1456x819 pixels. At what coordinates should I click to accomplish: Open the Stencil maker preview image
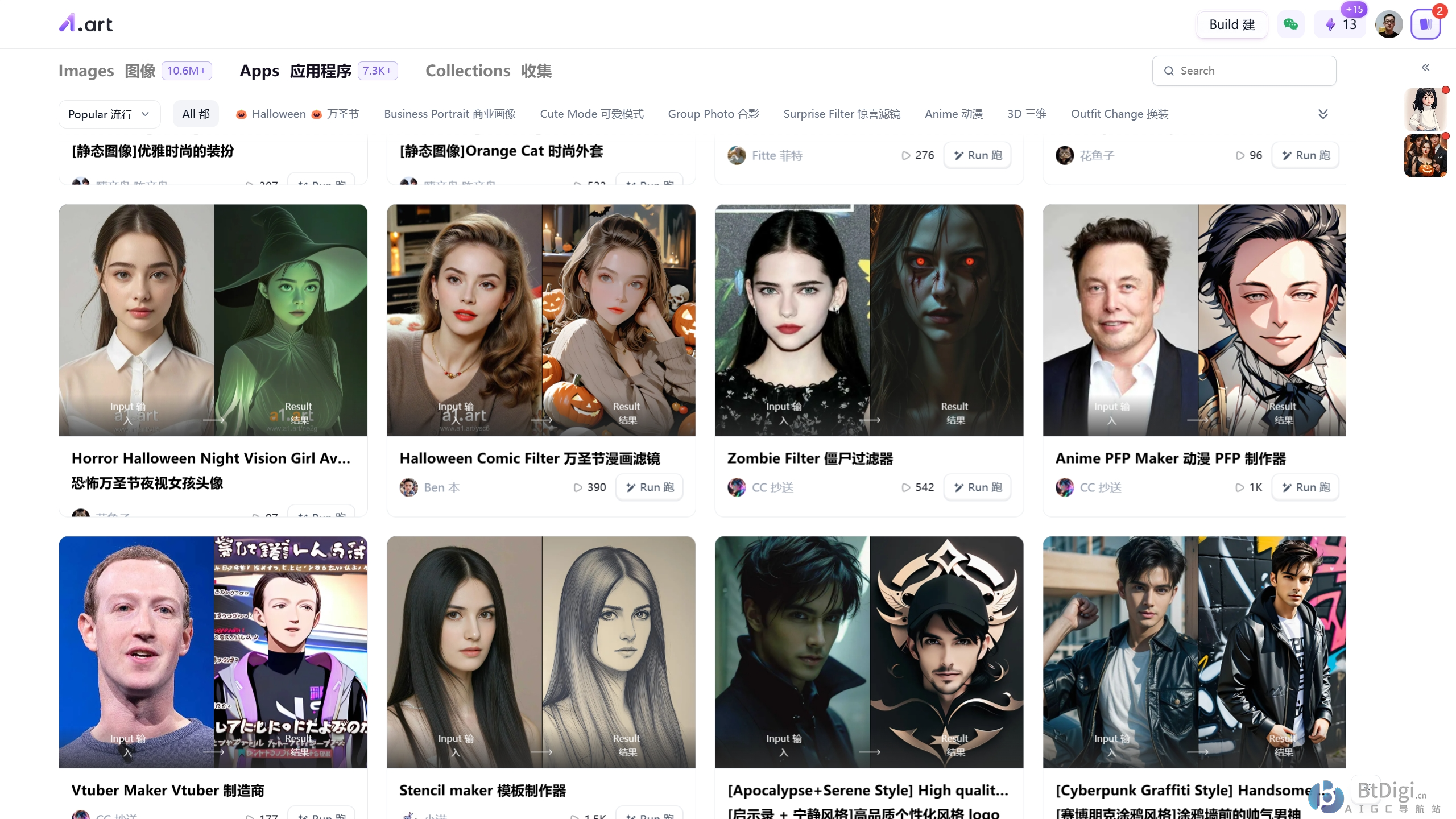click(x=541, y=652)
